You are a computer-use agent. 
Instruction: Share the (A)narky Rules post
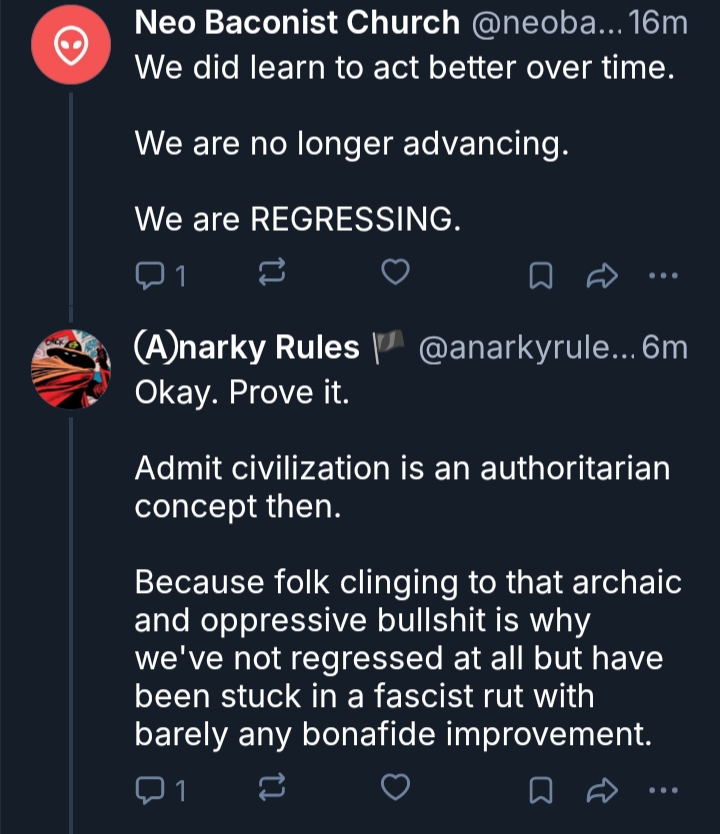(x=603, y=790)
